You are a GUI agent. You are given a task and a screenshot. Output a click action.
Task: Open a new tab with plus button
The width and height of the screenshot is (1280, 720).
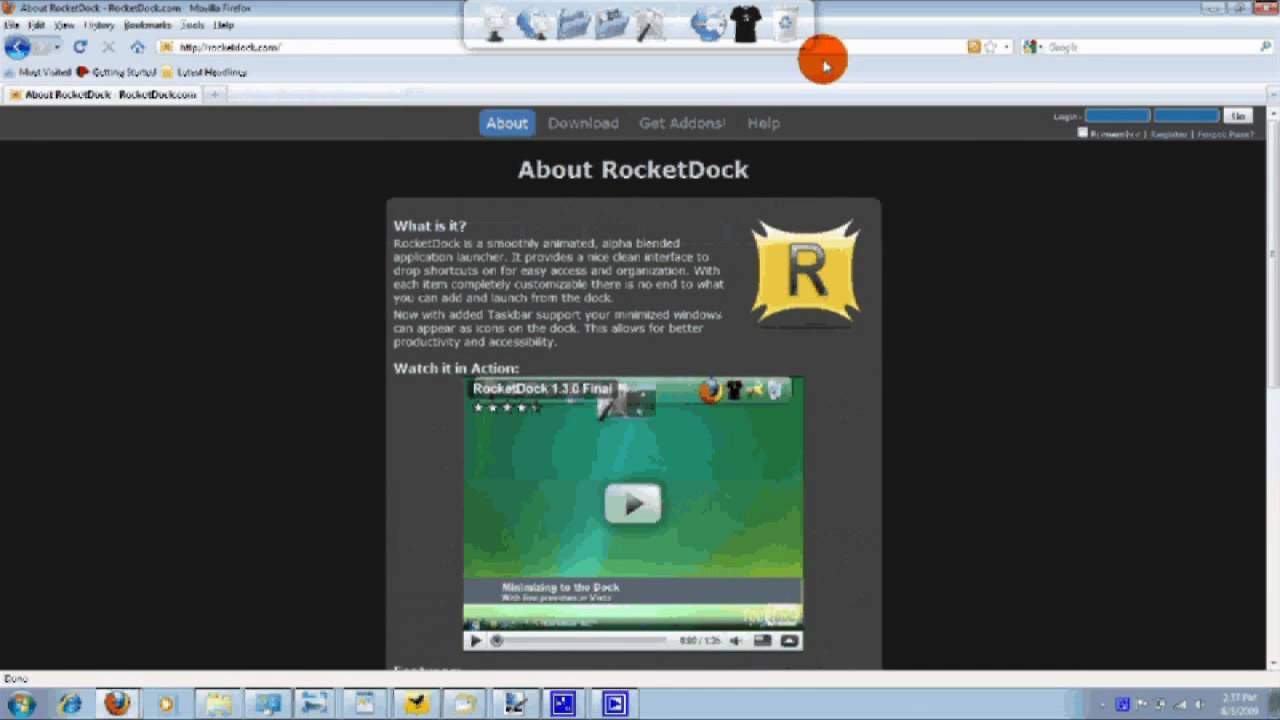pos(214,94)
